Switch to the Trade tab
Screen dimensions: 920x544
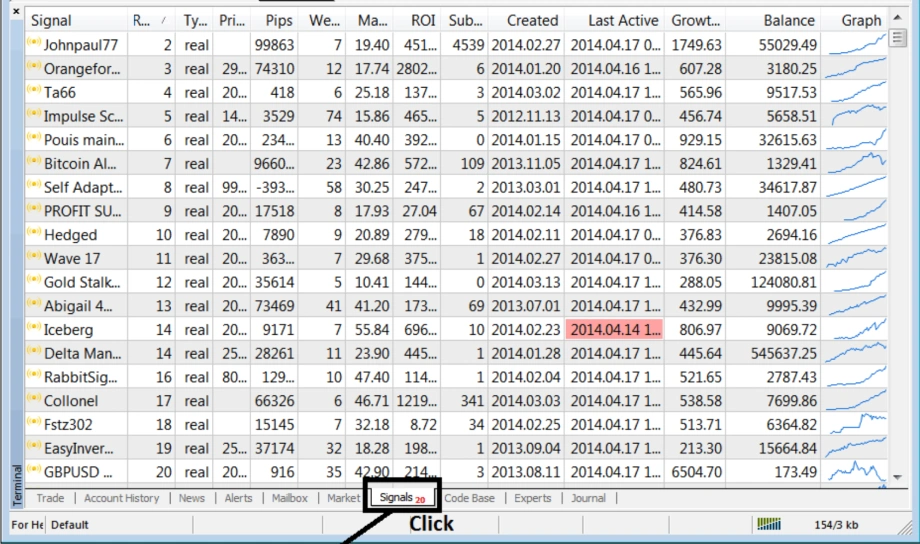tap(50, 498)
